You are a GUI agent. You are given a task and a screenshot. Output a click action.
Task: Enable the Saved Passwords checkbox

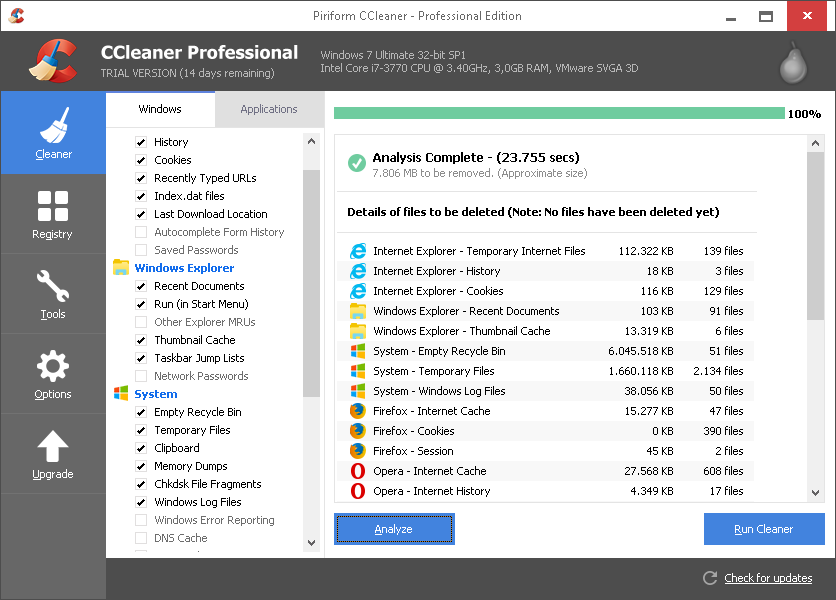pyautogui.click(x=141, y=250)
